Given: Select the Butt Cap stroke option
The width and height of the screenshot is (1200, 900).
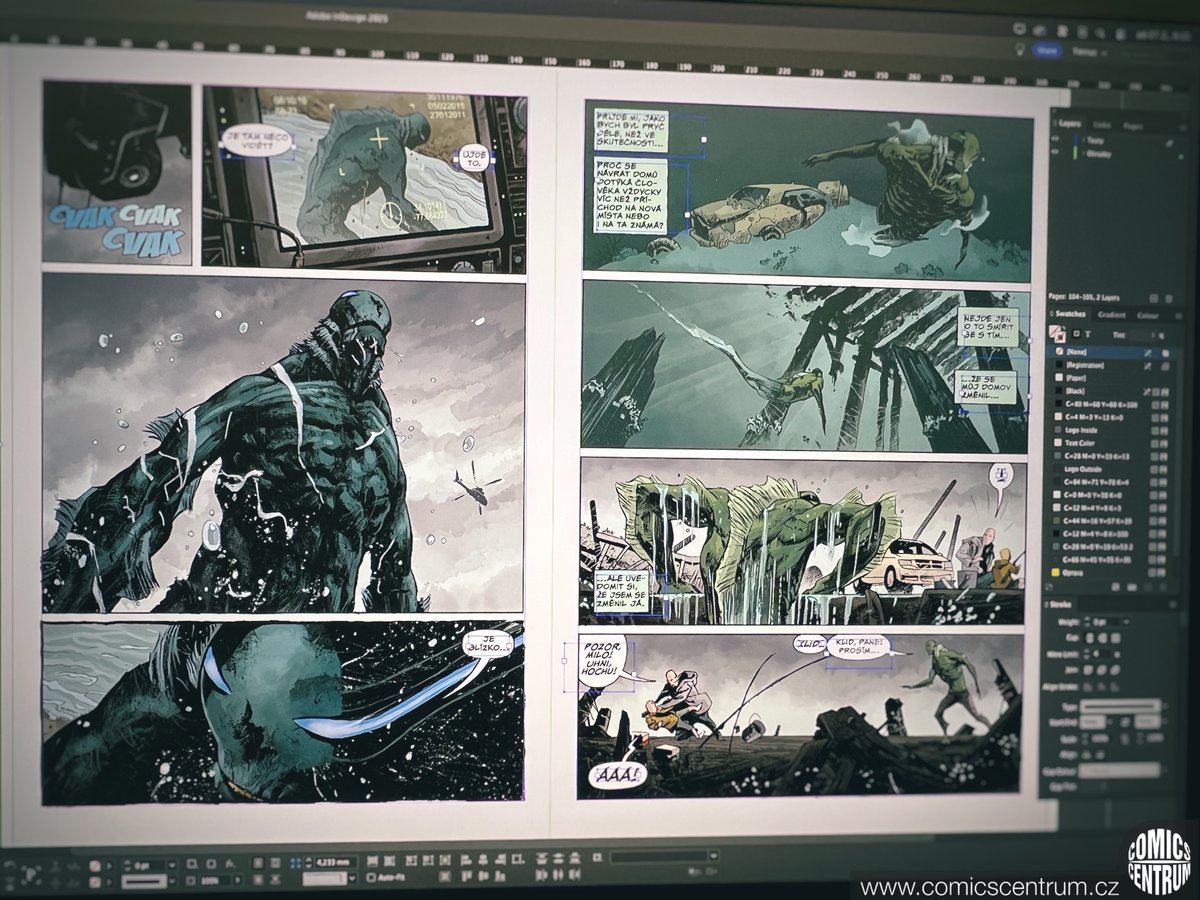Looking at the screenshot, I should click(1090, 638).
